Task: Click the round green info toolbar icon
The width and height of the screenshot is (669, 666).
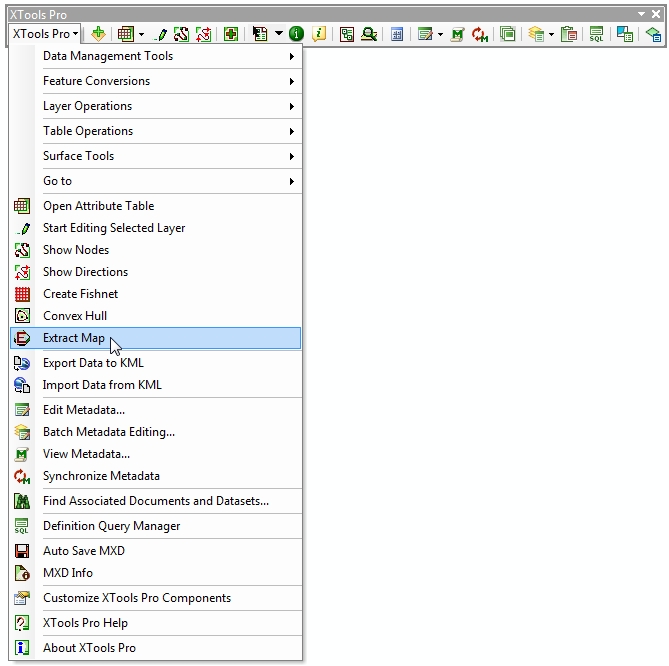Action: 297,34
